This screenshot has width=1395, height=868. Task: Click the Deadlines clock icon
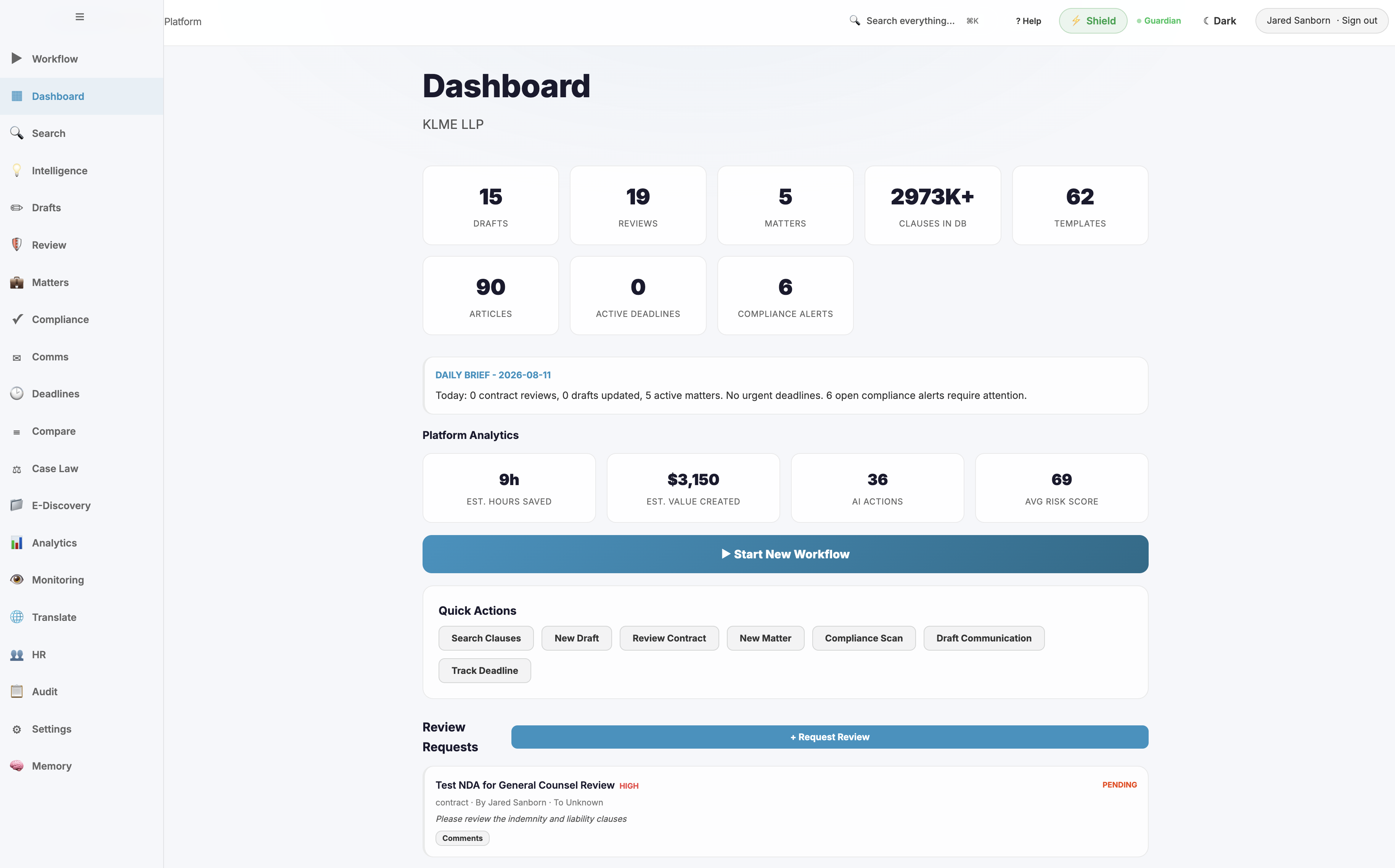[17, 394]
